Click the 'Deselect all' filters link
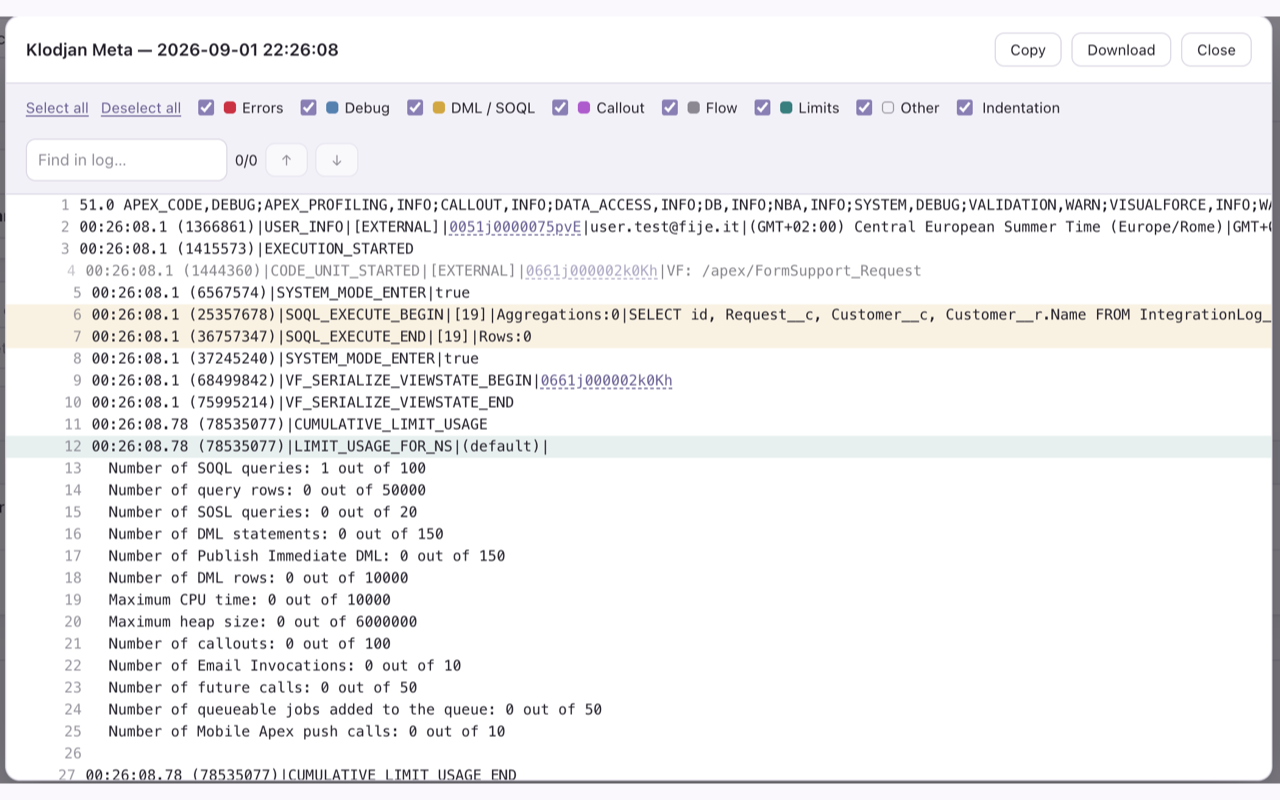The width and height of the screenshot is (1280, 800). point(141,108)
